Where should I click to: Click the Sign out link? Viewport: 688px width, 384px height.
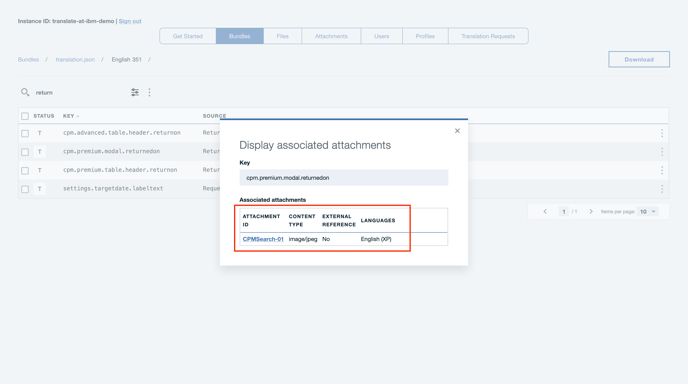click(x=130, y=21)
